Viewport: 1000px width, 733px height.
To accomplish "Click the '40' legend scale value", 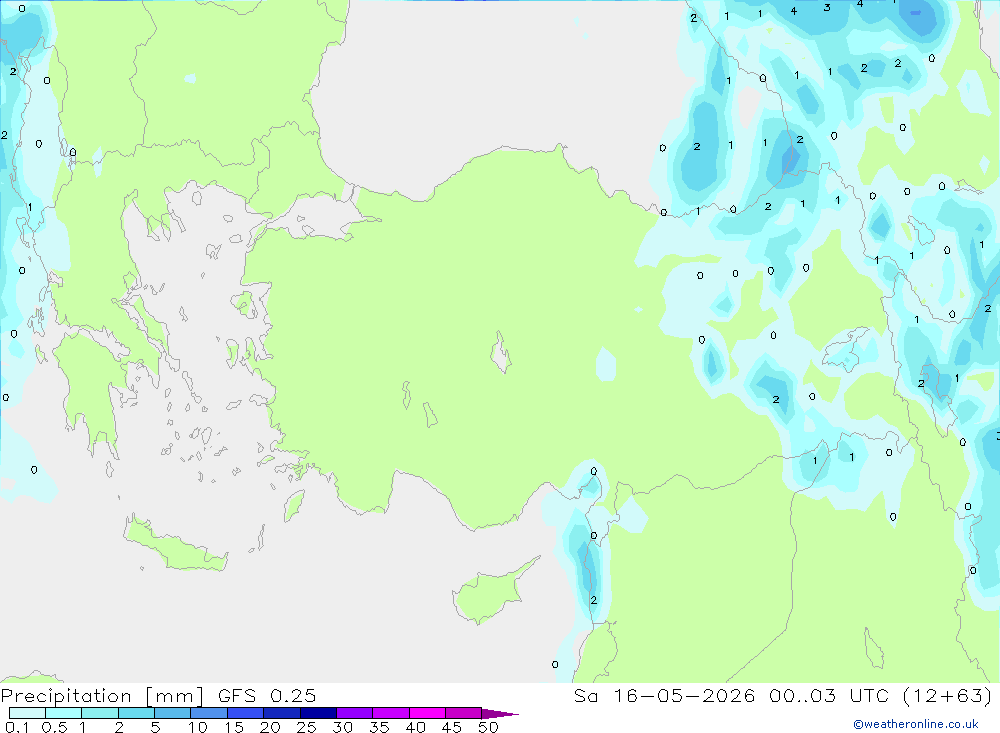I will (416, 727).
